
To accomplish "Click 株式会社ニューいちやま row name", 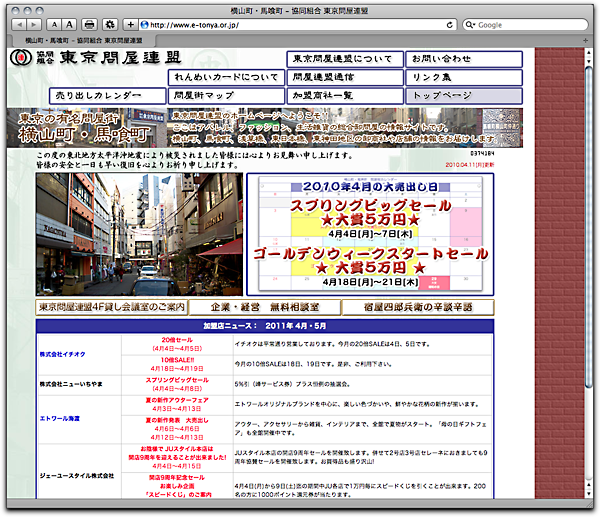I will tap(71, 384).
